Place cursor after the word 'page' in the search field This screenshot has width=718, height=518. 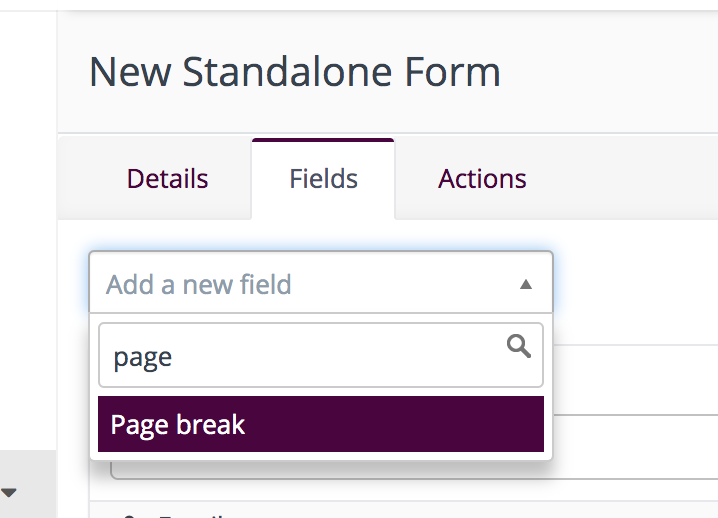(x=174, y=357)
